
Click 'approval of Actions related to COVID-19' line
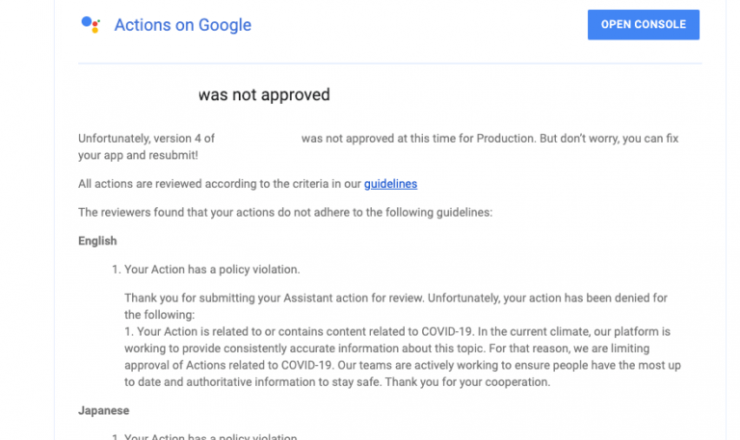click(x=403, y=365)
